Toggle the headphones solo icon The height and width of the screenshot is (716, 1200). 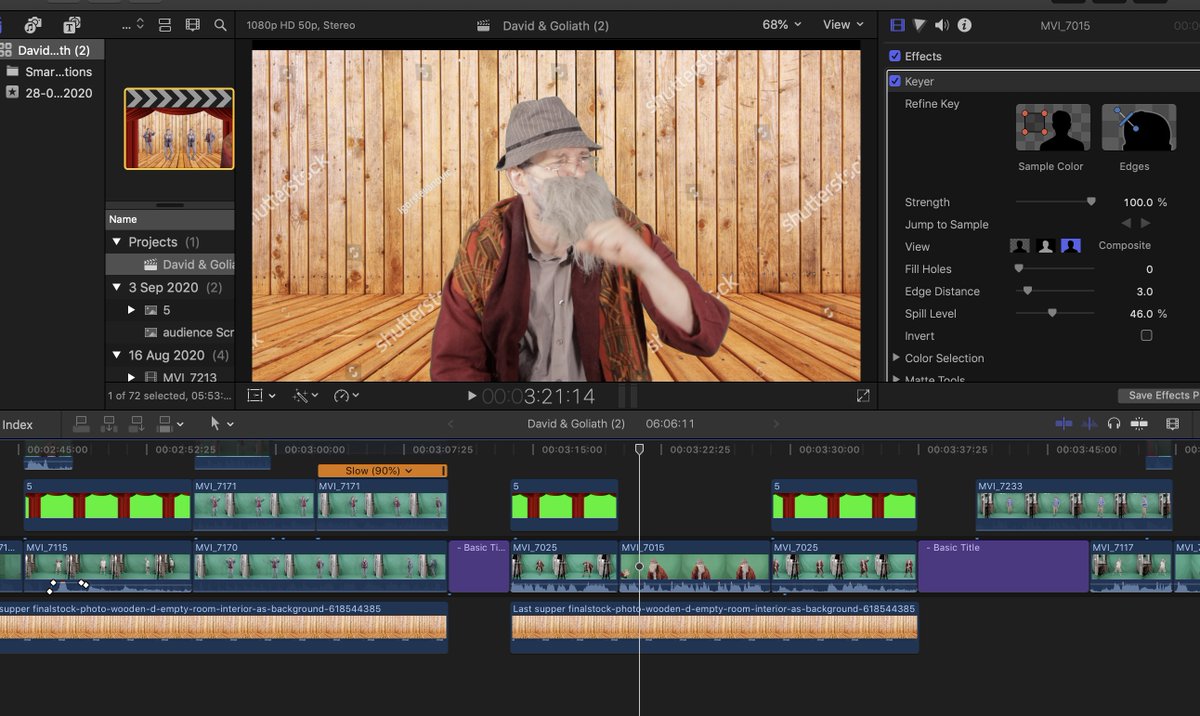(x=1114, y=424)
